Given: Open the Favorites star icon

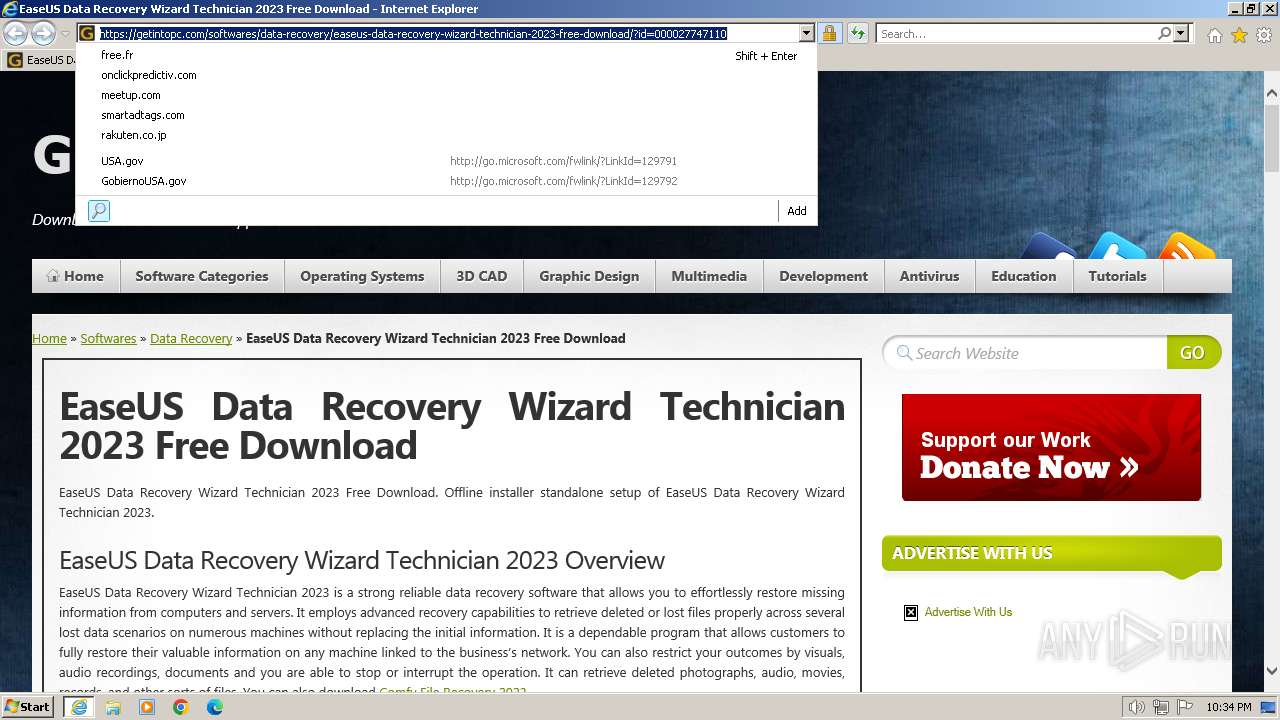Looking at the screenshot, I should (1239, 35).
